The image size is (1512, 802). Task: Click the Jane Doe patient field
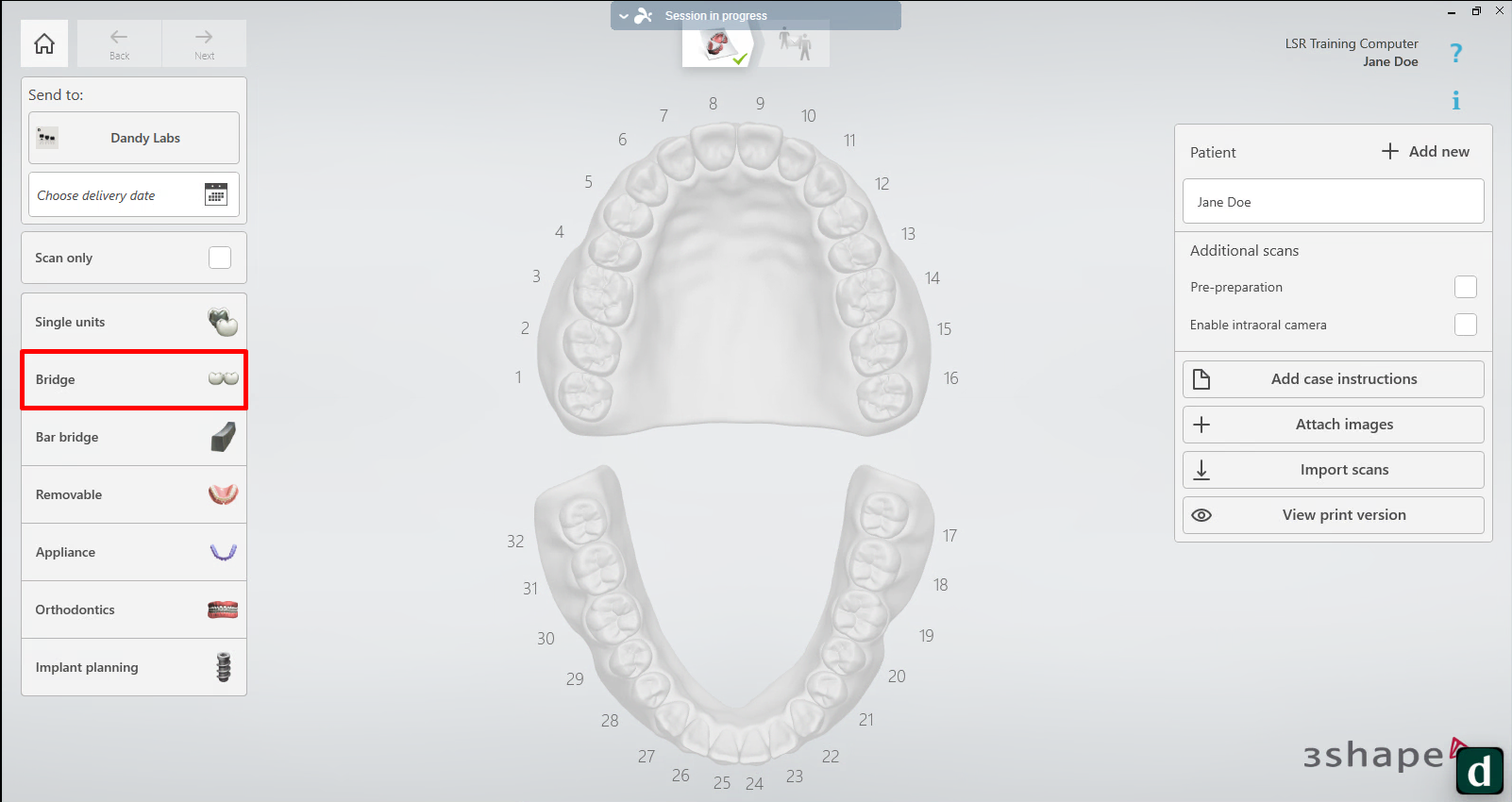tap(1333, 202)
